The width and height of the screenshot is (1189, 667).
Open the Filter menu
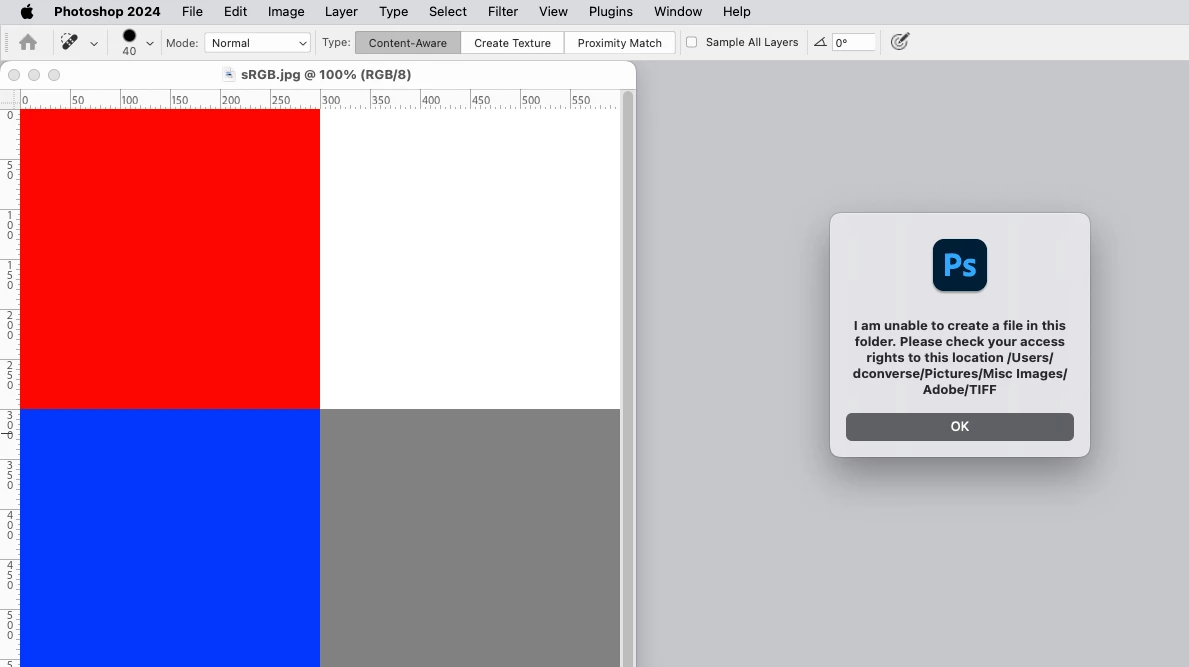pos(503,11)
